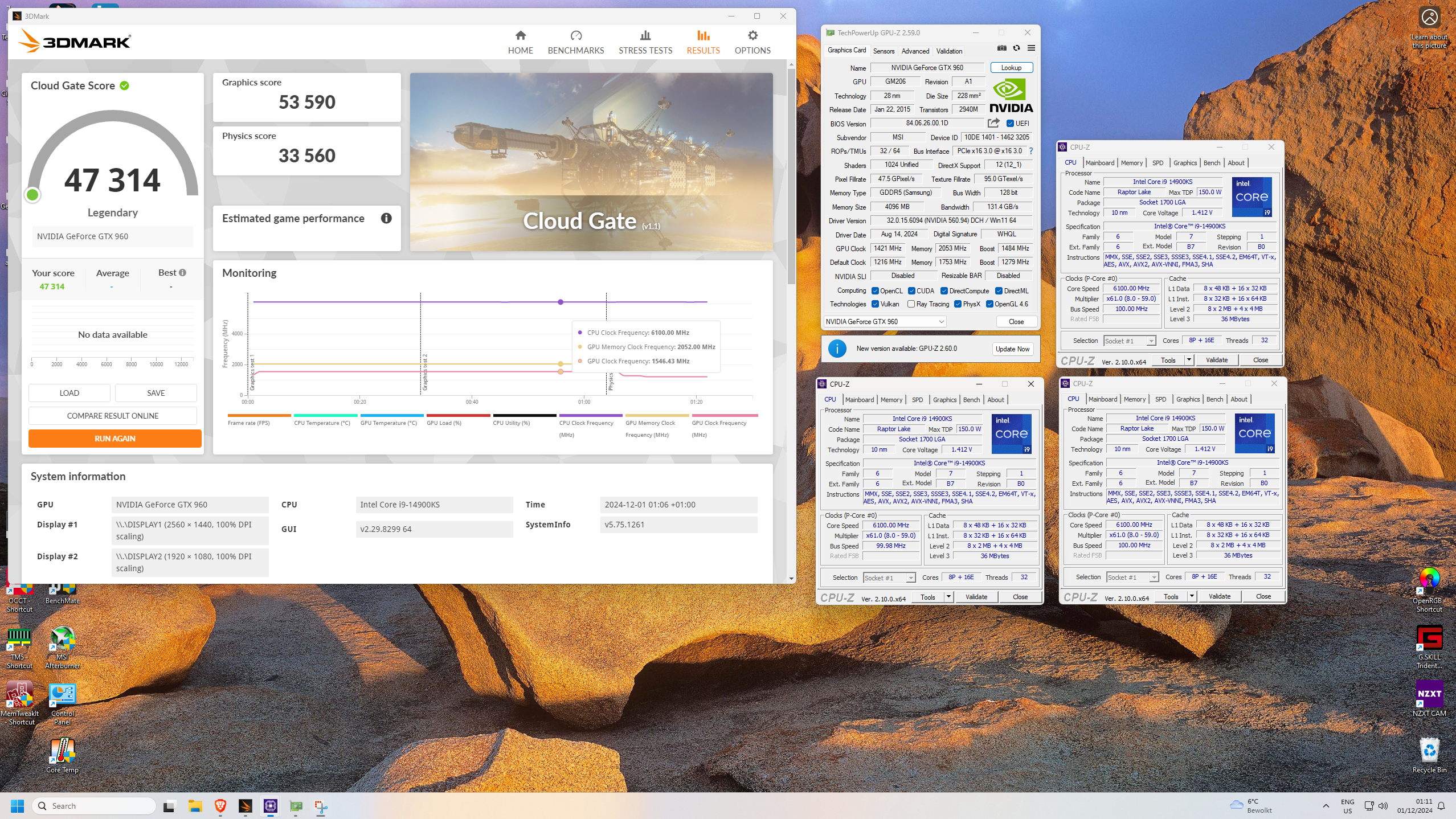Select the Core Temp desktop icon
The height and width of the screenshot is (819, 1456).
tap(62, 756)
